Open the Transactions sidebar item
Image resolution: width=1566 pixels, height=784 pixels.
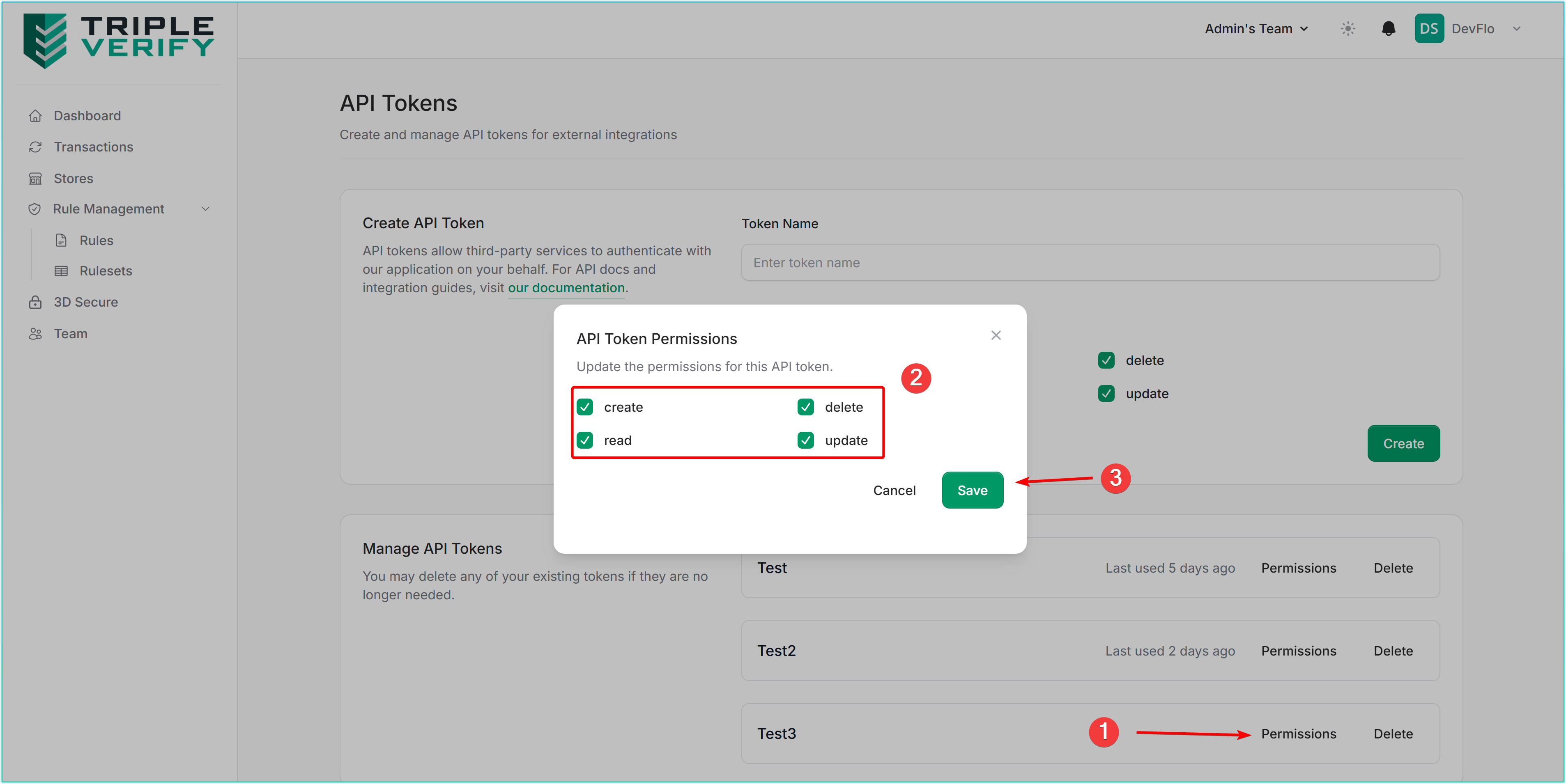(x=93, y=147)
